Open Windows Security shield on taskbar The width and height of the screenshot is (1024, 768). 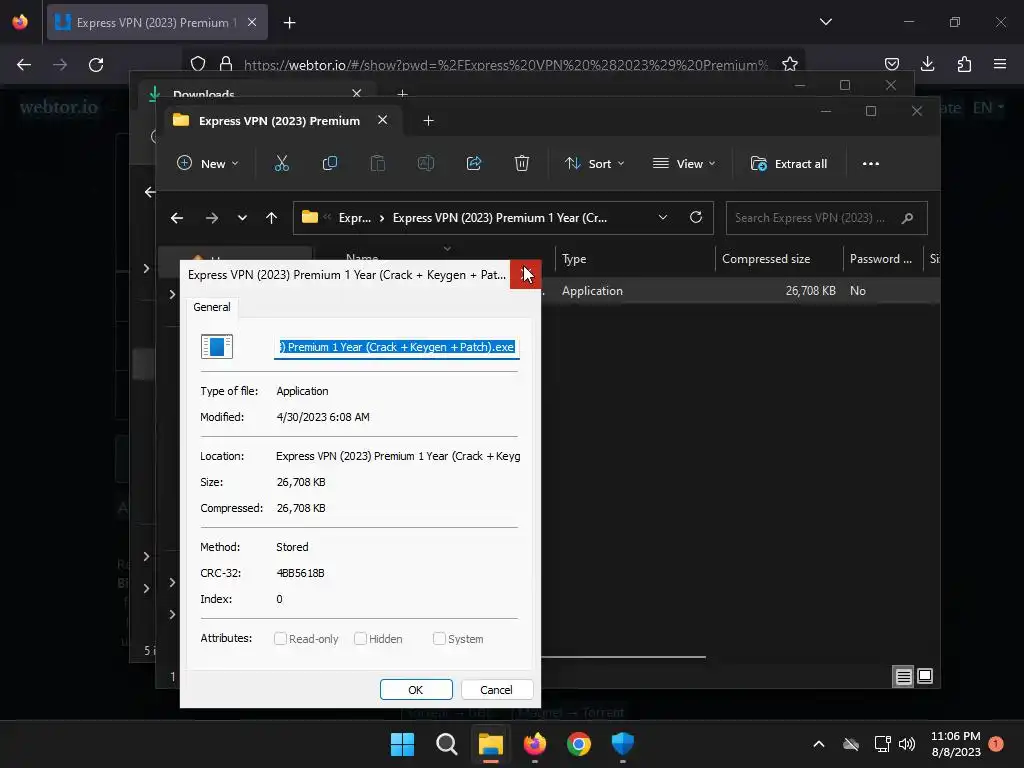(x=622, y=744)
